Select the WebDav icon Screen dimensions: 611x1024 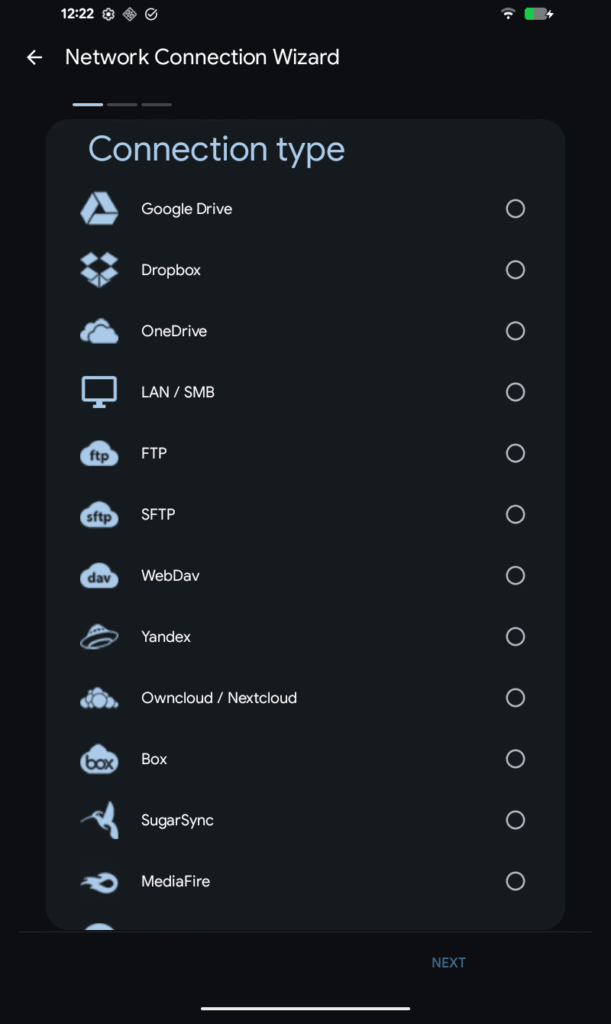[x=99, y=575]
